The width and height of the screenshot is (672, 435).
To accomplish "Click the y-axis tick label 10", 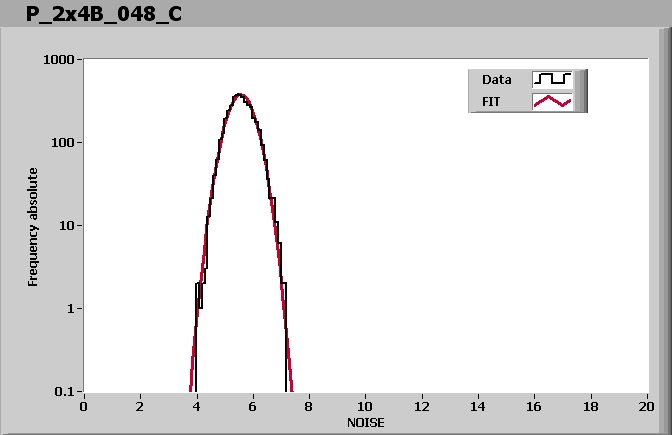I will [x=68, y=226].
